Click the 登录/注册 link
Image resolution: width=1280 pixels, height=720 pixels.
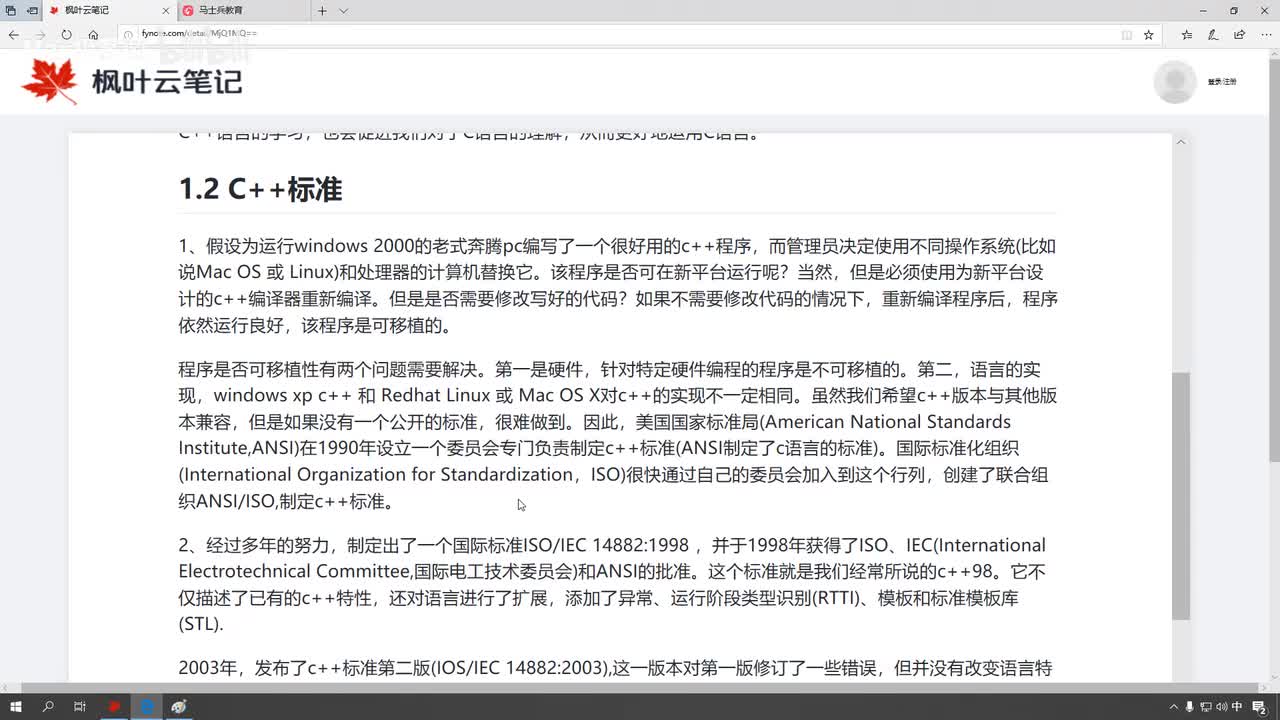(x=1222, y=82)
